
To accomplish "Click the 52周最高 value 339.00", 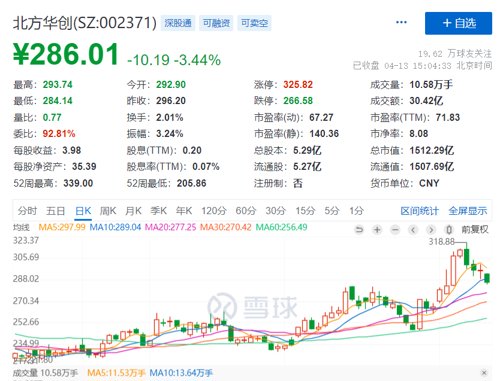I will (x=78, y=183).
